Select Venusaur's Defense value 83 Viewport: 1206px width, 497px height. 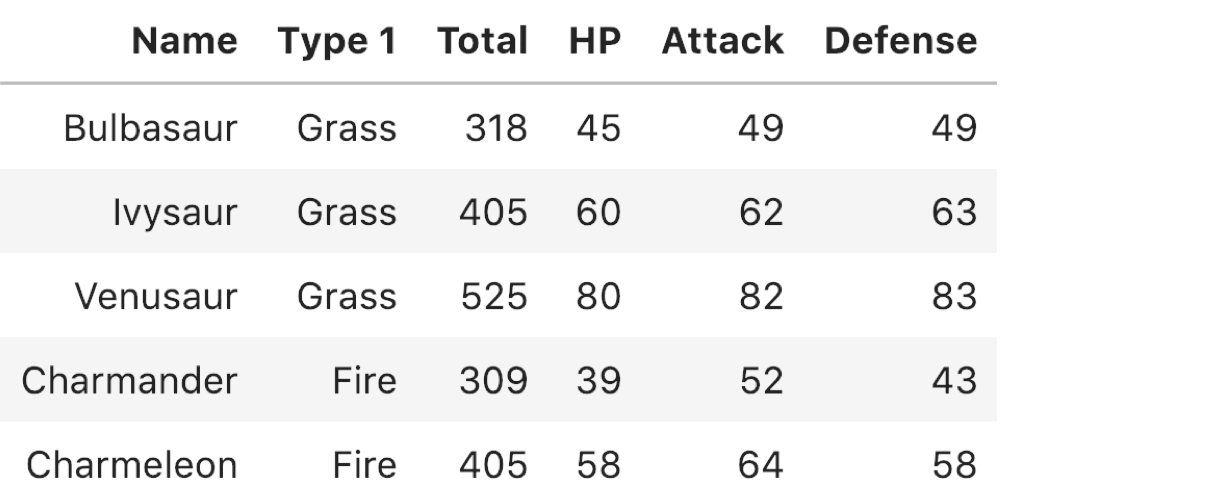pyautogui.click(x=954, y=296)
